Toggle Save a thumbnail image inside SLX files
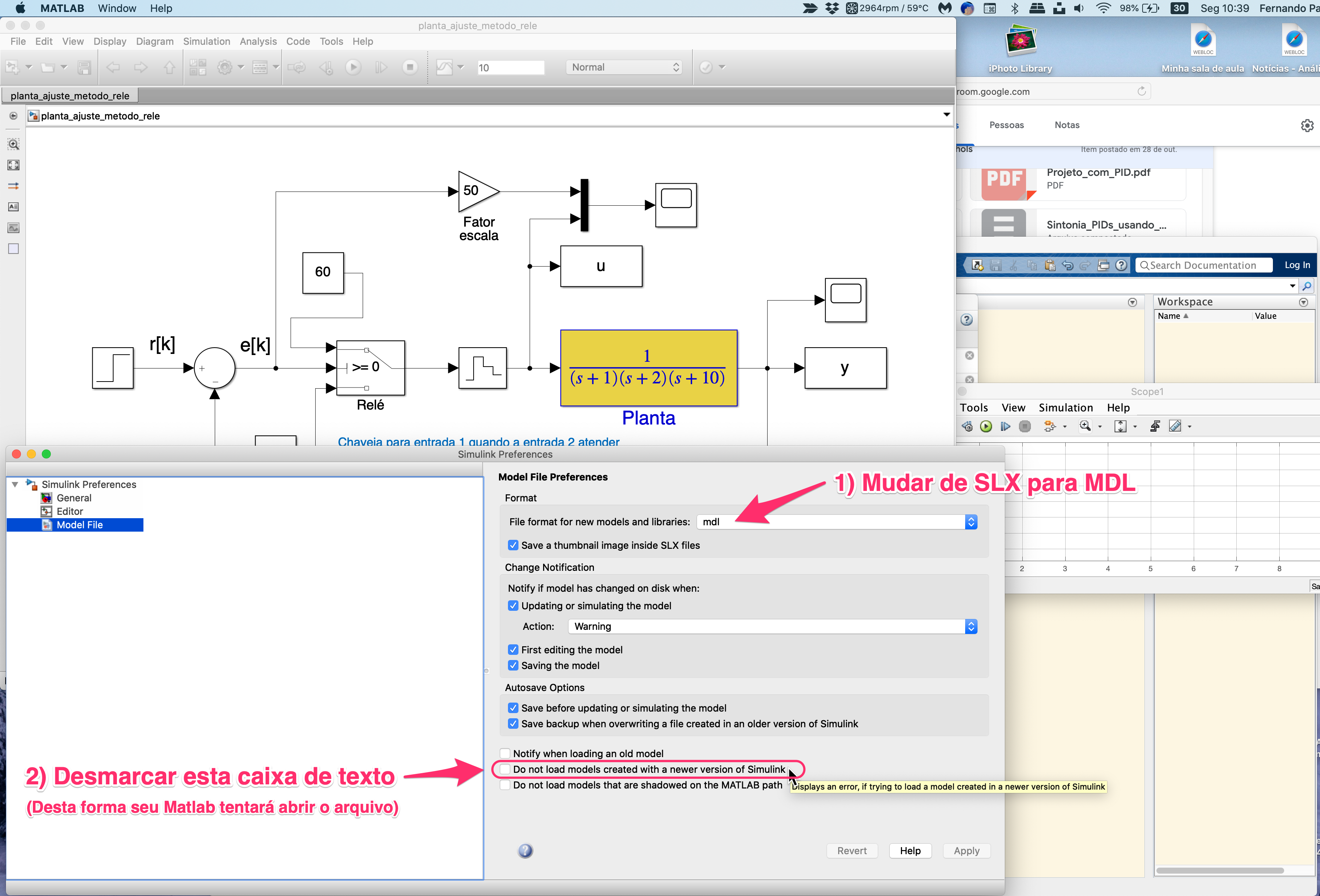 click(x=513, y=545)
